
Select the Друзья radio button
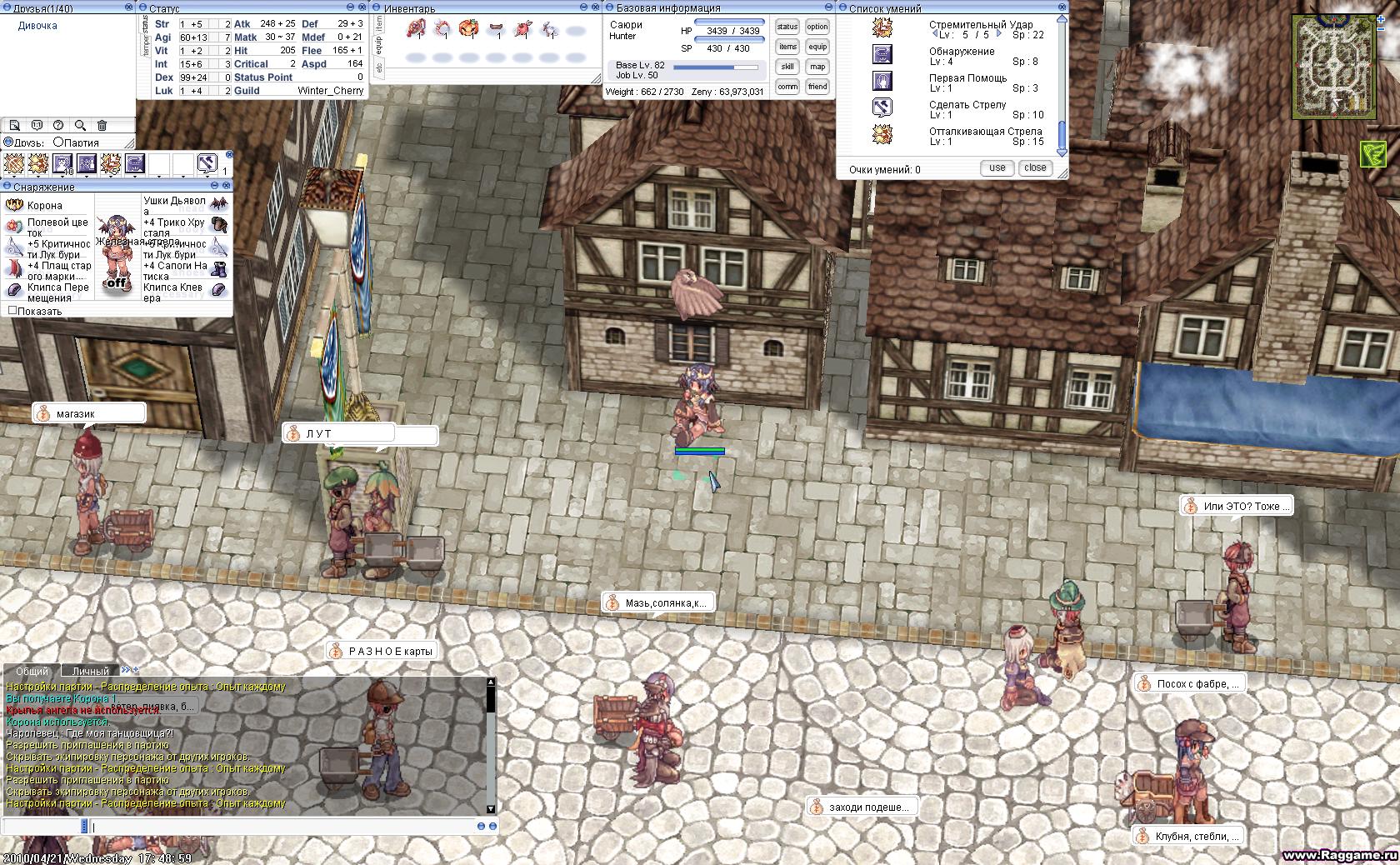(x=7, y=142)
